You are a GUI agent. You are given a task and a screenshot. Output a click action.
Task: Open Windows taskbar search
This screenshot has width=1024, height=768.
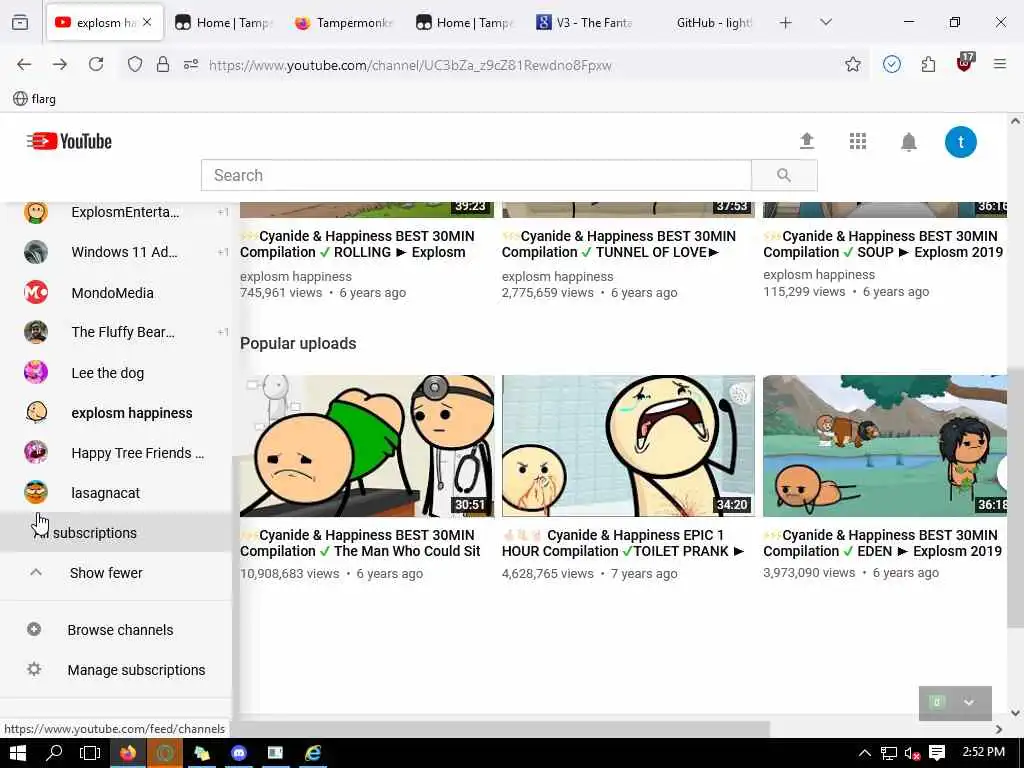pos(54,753)
